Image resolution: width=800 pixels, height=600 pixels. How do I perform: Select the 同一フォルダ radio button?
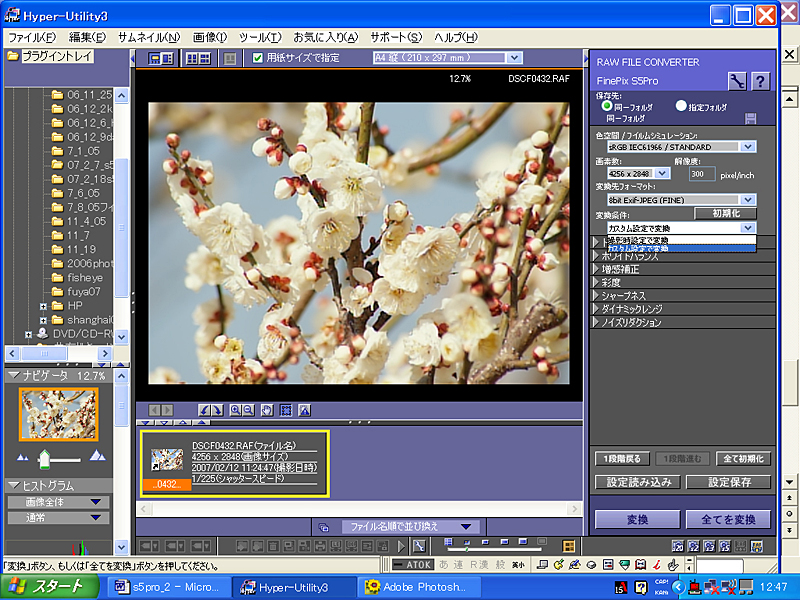click(x=607, y=106)
